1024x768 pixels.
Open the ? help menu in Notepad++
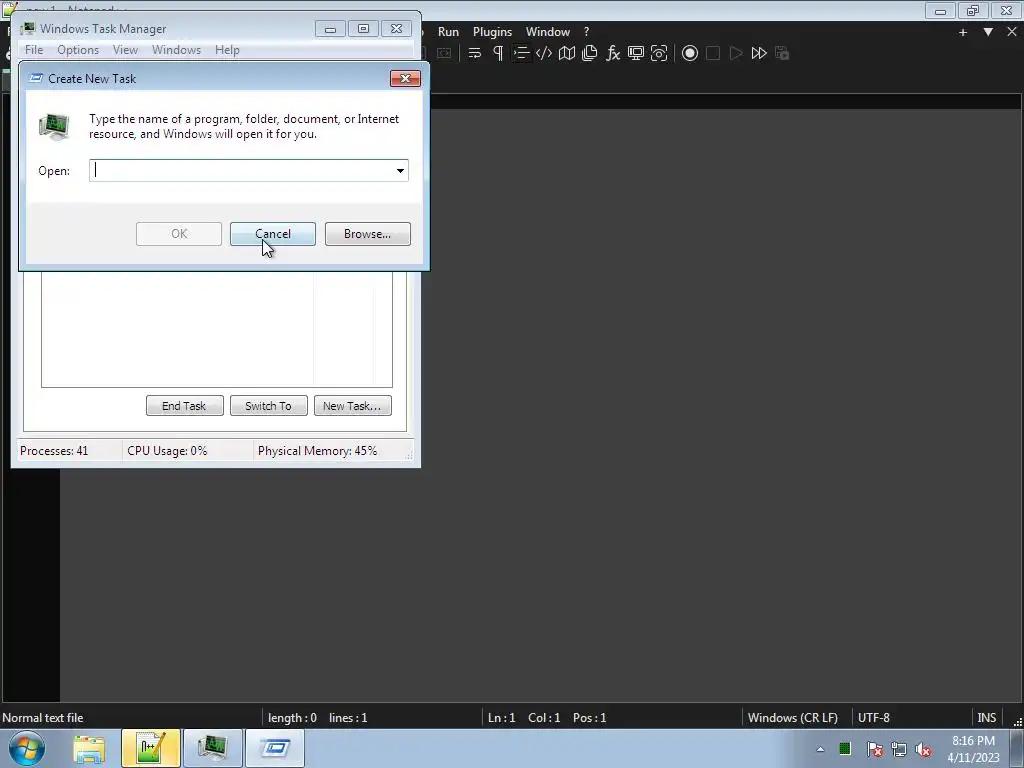point(586,32)
